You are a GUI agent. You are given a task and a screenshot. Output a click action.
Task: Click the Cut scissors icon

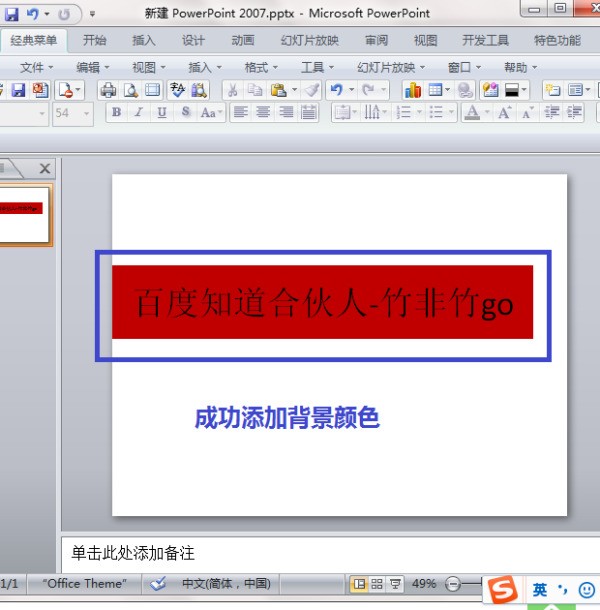coord(231,90)
